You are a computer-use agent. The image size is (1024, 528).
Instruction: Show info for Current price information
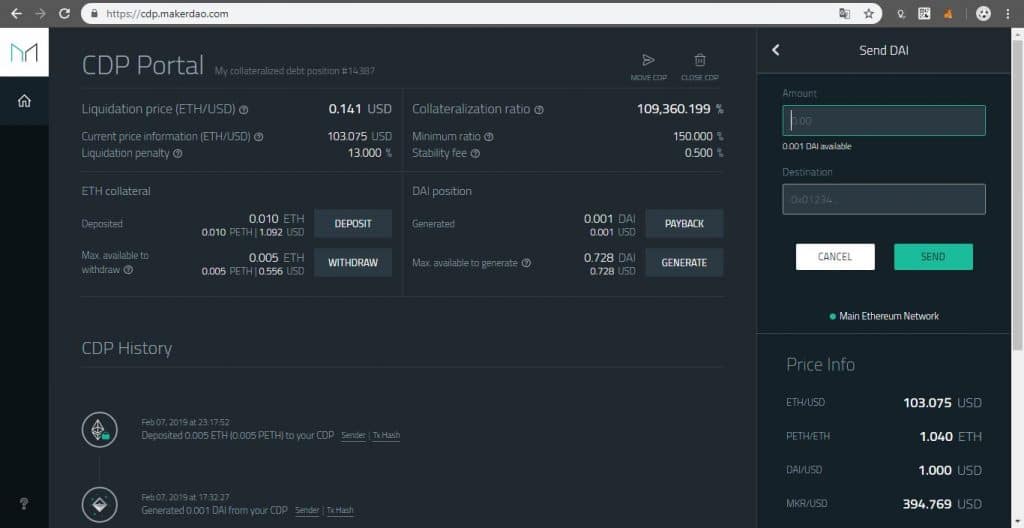click(x=259, y=137)
